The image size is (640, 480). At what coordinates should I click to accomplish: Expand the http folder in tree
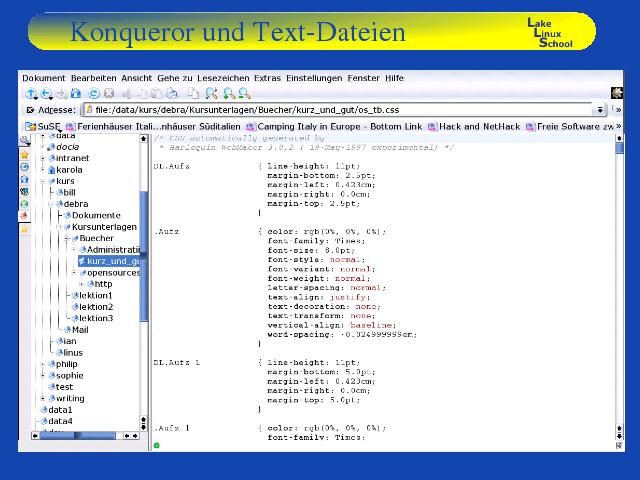(x=82, y=284)
